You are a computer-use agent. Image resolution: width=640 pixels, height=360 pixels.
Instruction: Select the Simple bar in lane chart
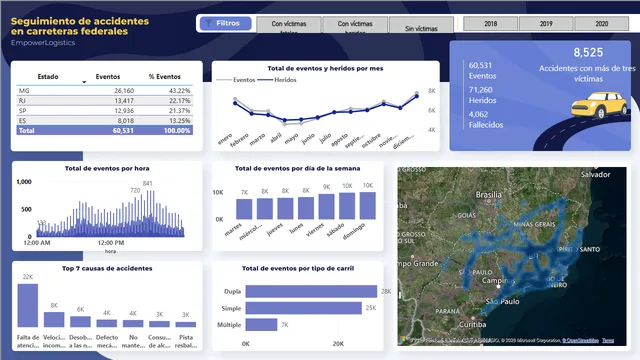click(x=304, y=308)
